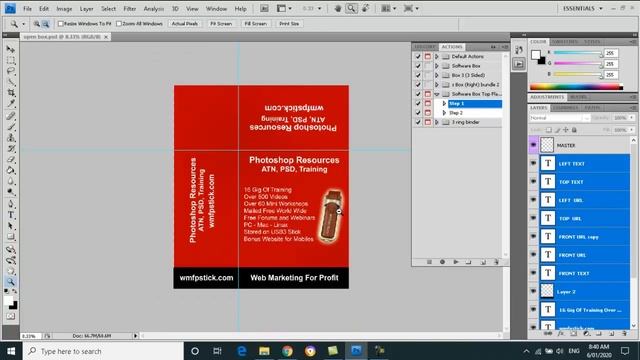640x360 pixels.
Task: Select the Pen tool
Action: tap(11, 204)
